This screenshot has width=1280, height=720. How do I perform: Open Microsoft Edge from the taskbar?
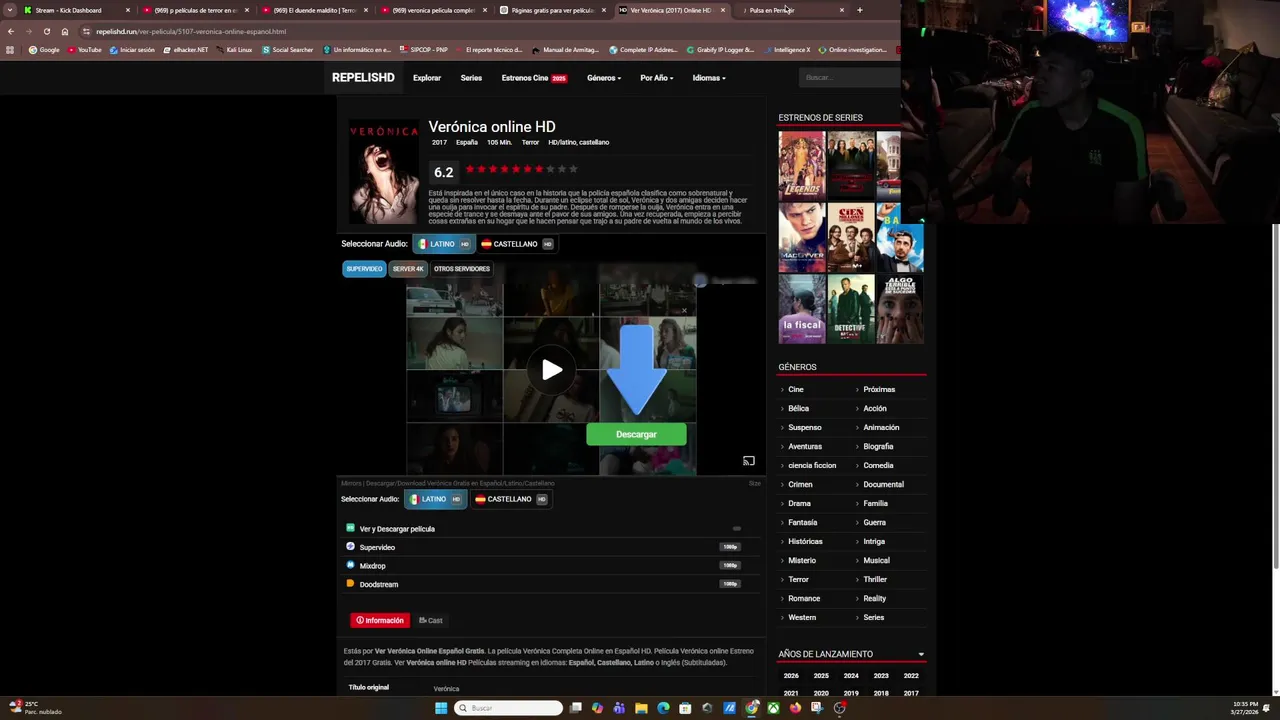[x=663, y=708]
